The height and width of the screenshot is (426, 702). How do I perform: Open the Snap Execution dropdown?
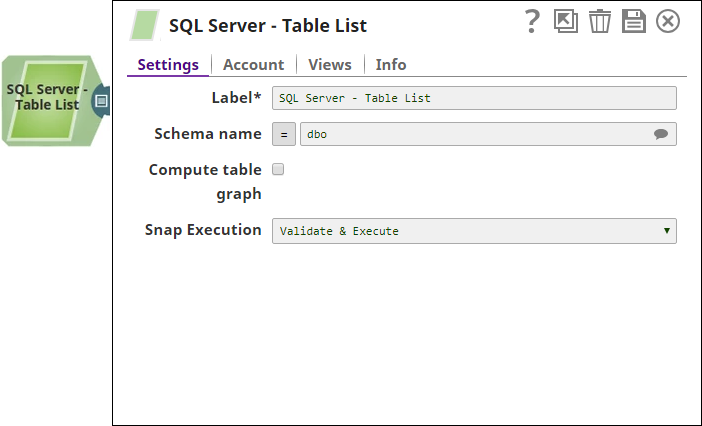click(474, 231)
